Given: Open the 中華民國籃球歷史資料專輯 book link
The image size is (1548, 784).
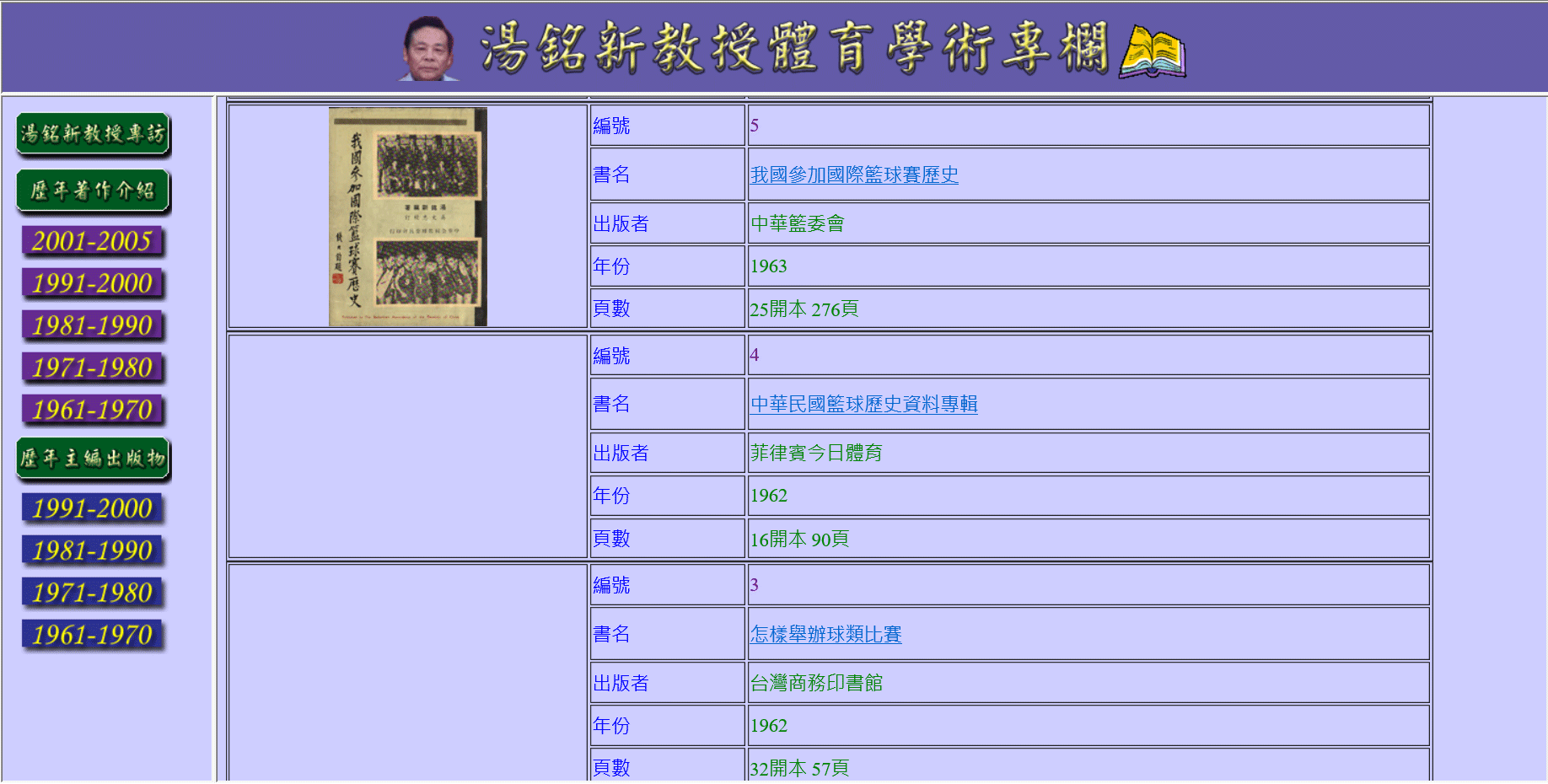Looking at the screenshot, I should [863, 405].
